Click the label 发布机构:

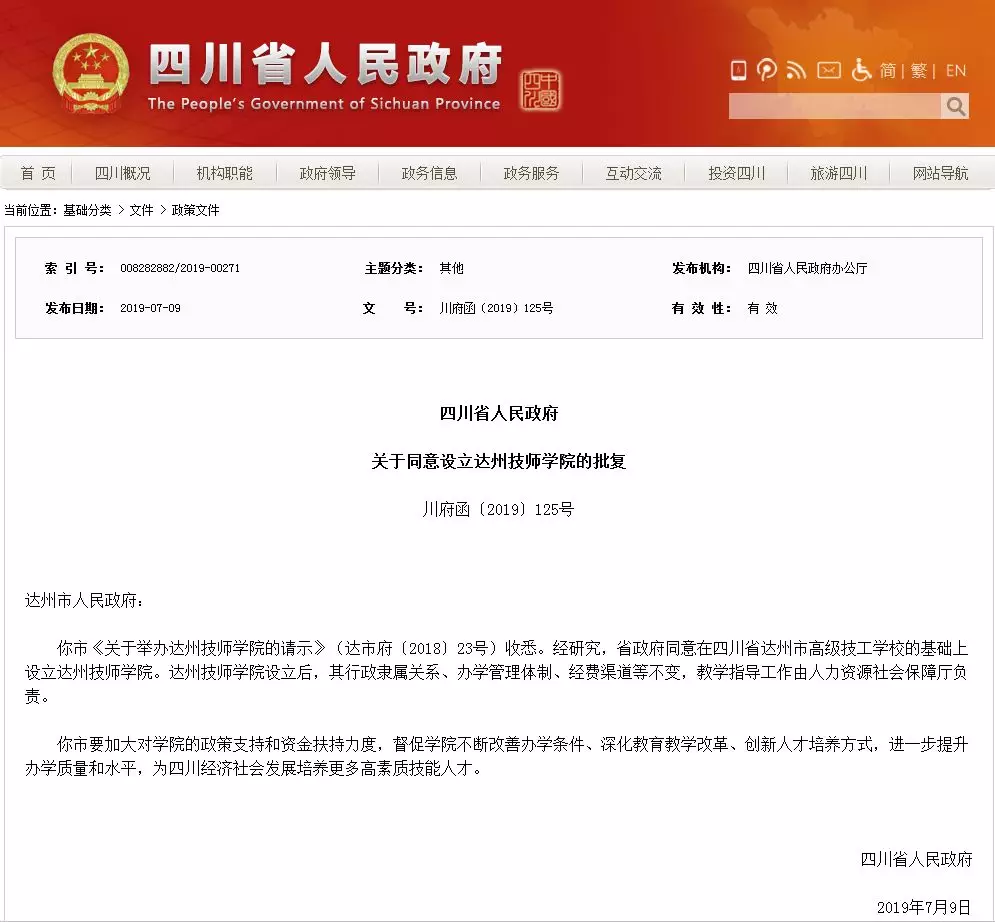tap(702, 268)
